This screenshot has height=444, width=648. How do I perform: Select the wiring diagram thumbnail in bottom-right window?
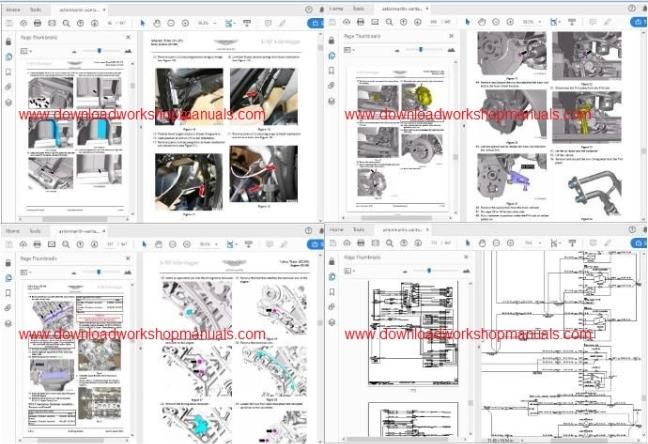coord(413,333)
